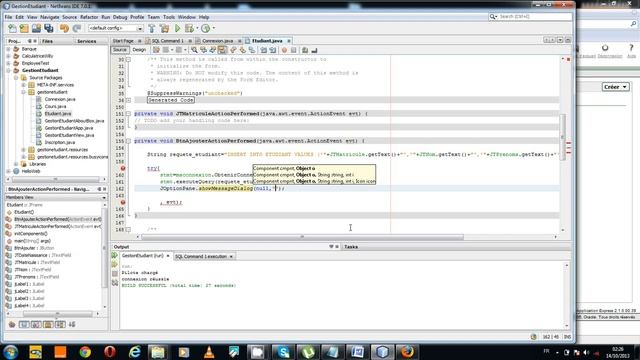
Task: Click the Toggle Highlight Search editor icon
Action: (222, 50)
